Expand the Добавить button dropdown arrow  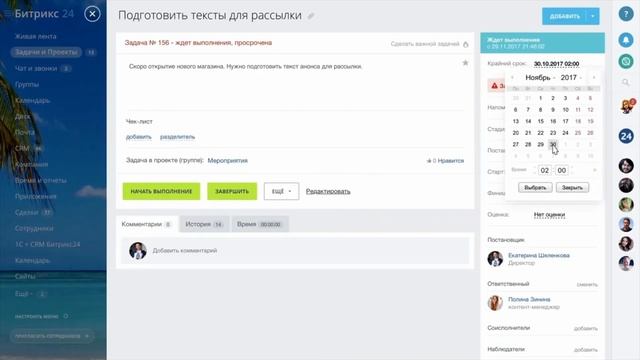593,16
